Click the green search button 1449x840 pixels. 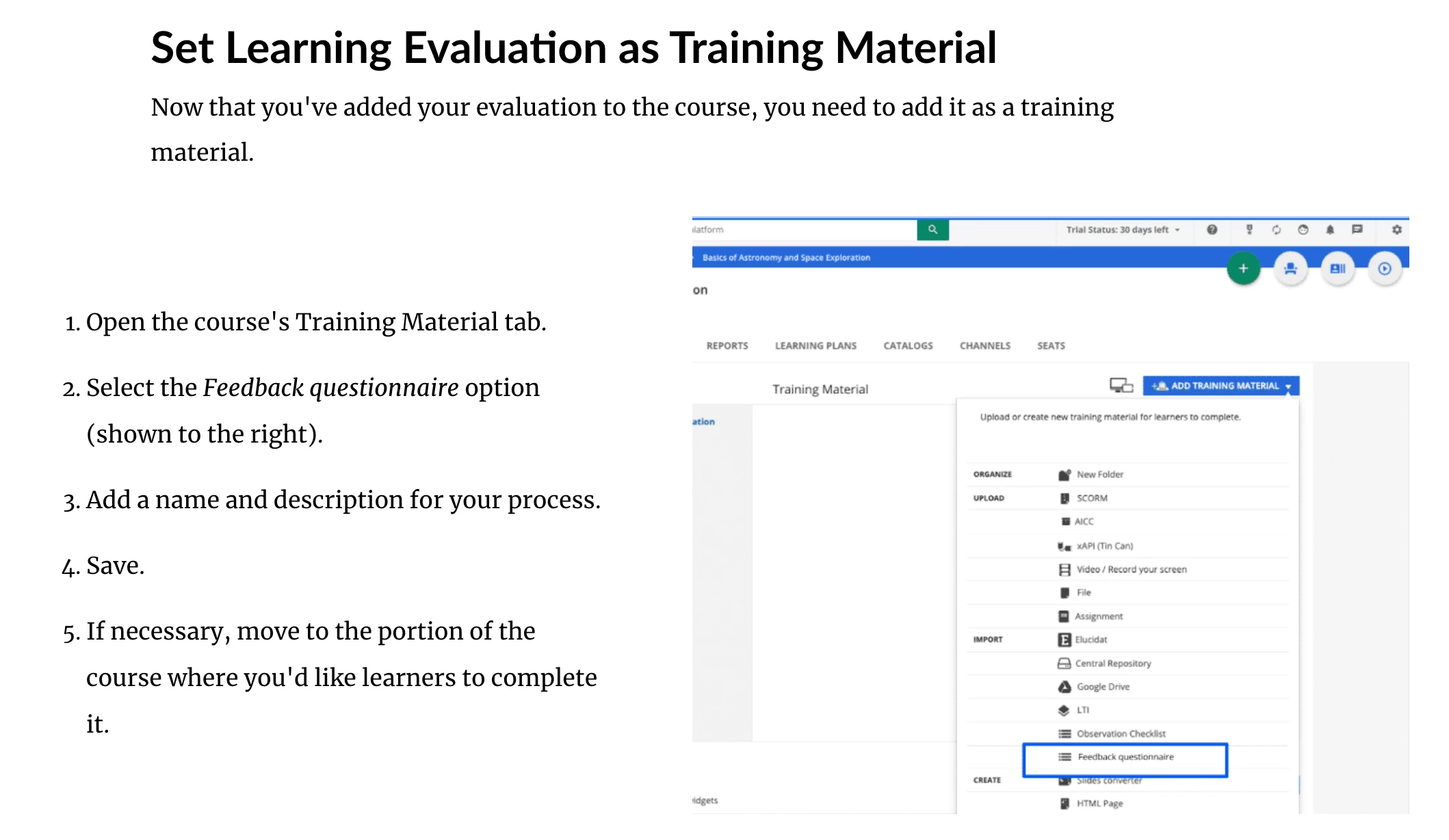[932, 230]
